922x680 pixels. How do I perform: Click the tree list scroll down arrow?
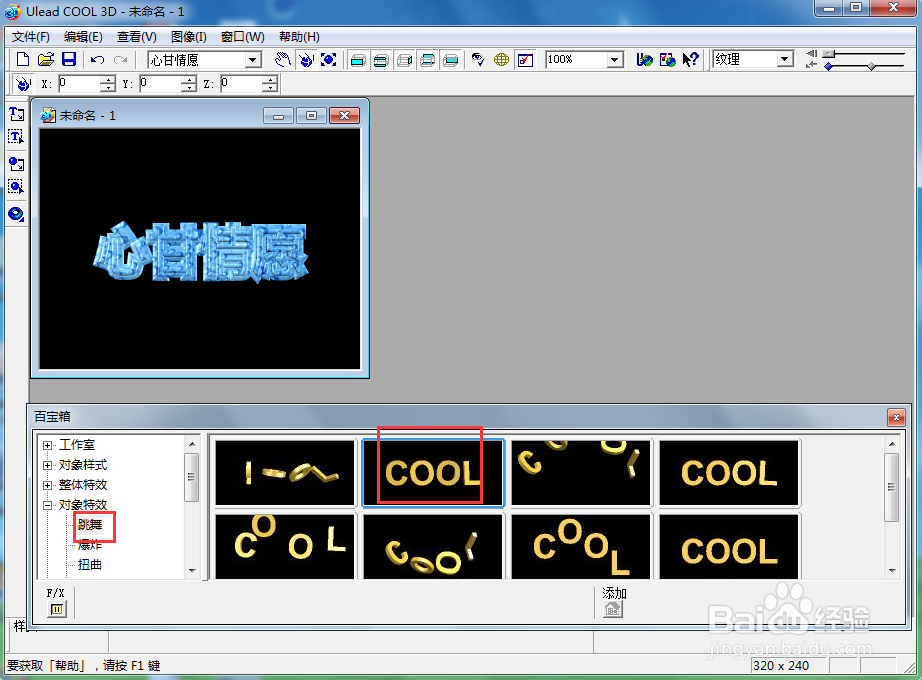pos(192,571)
